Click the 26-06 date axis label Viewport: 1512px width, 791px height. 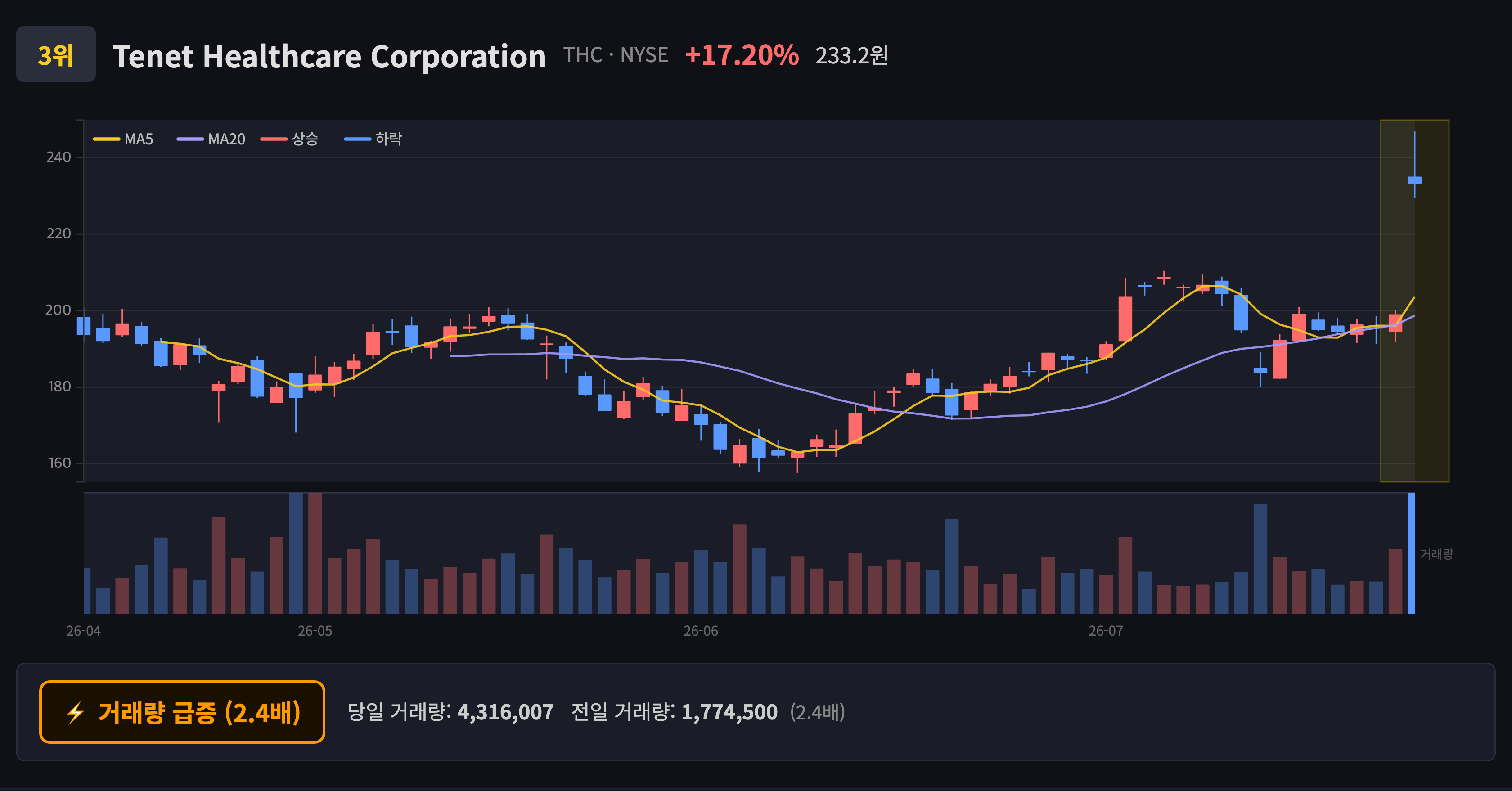pos(701,631)
